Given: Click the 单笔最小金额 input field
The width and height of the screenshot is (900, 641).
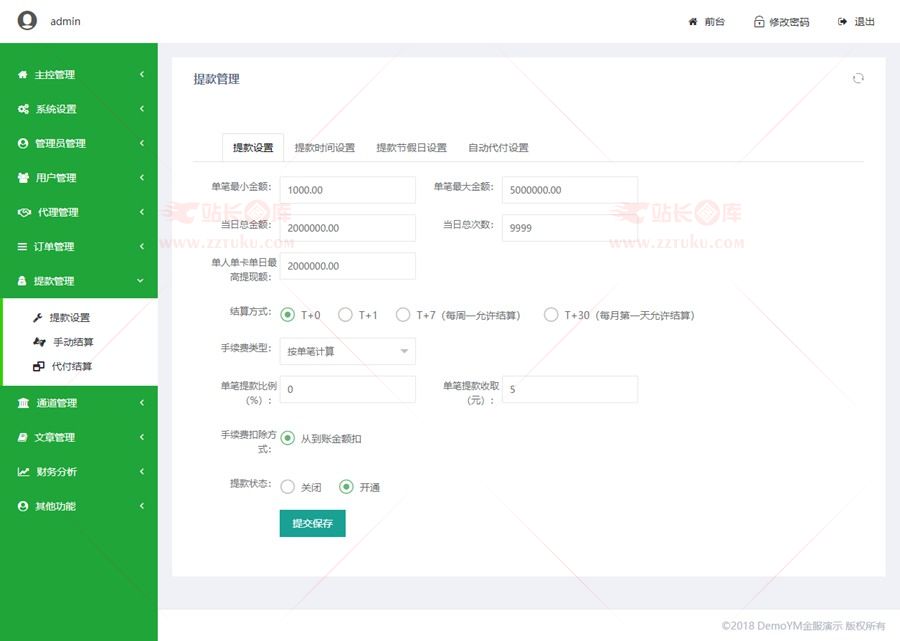Looking at the screenshot, I should click(x=347, y=190).
